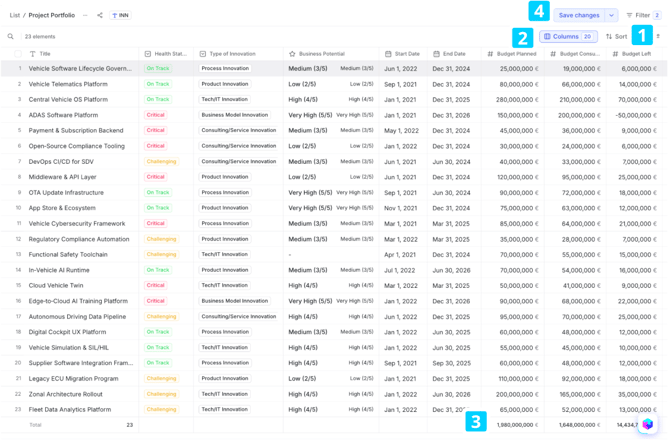The width and height of the screenshot is (670, 441).
Task: Click the calendar icon in Start Date header
Action: (x=388, y=54)
